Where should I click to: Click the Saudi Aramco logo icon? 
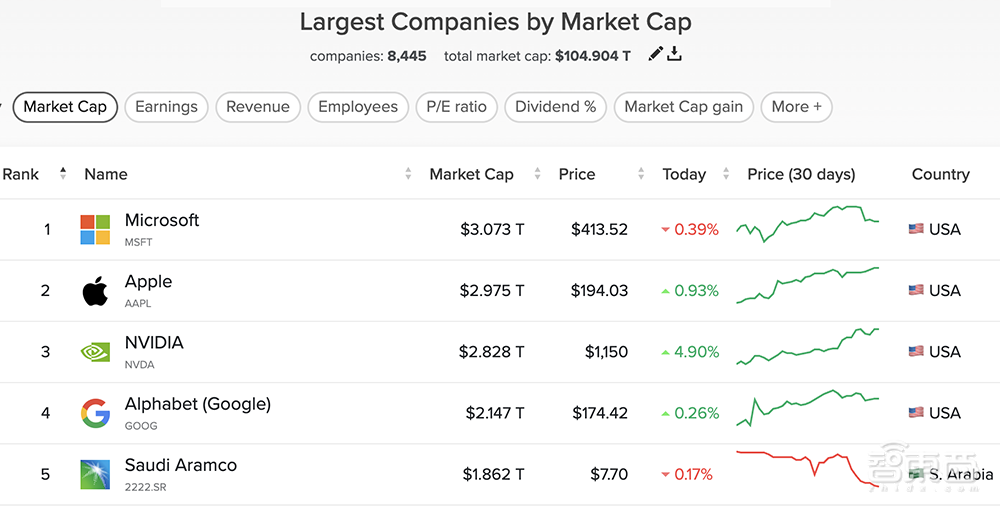click(x=95, y=474)
